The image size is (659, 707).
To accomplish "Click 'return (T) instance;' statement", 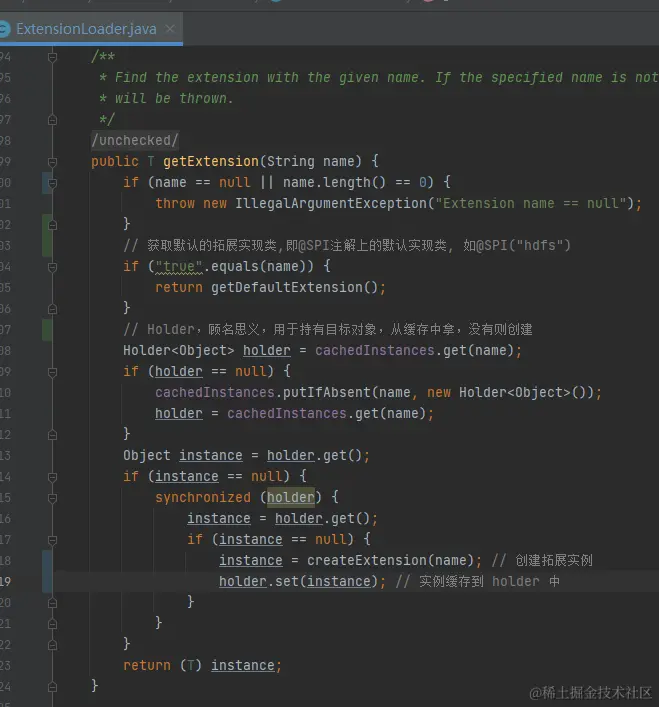I will 202,666.
